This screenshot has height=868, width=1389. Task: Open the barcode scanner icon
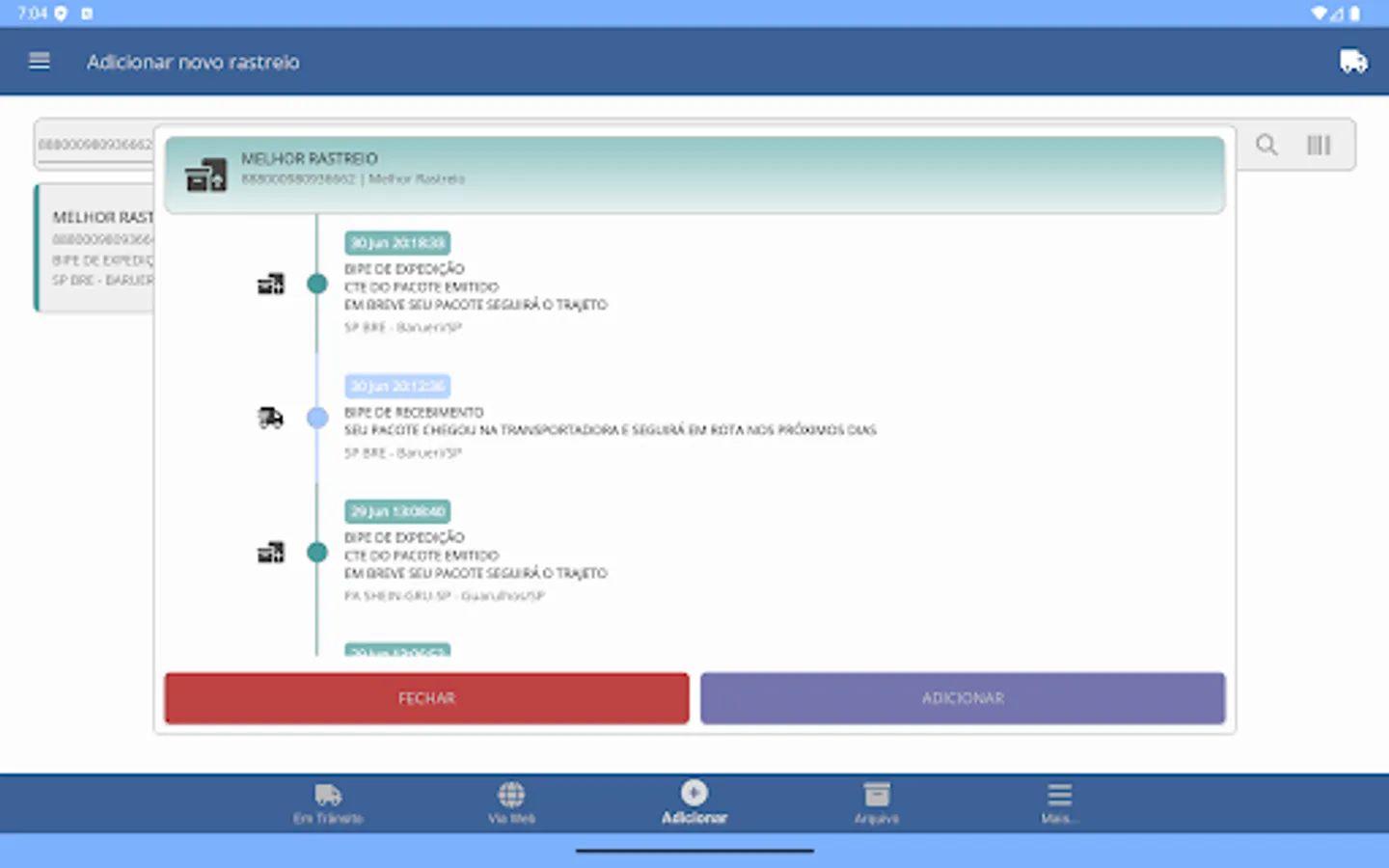tap(1319, 145)
